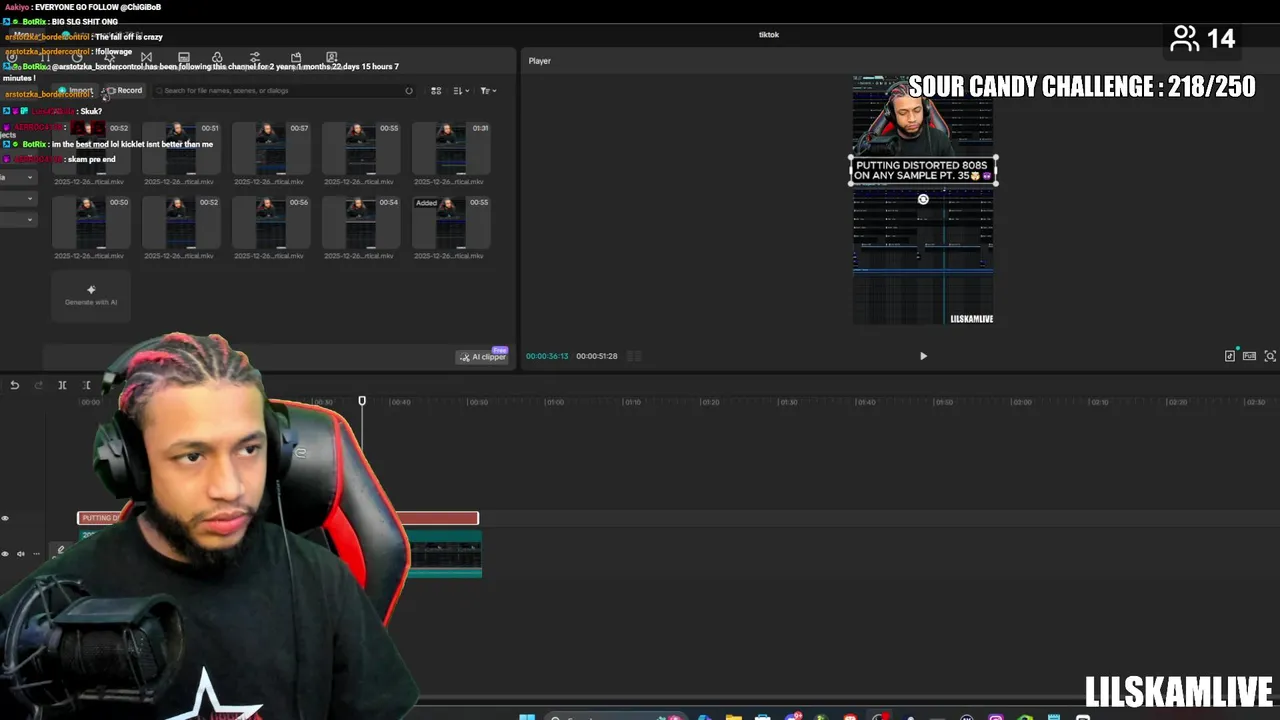
Task: Select the 01:31 clip thumbnail
Action: 451,147
